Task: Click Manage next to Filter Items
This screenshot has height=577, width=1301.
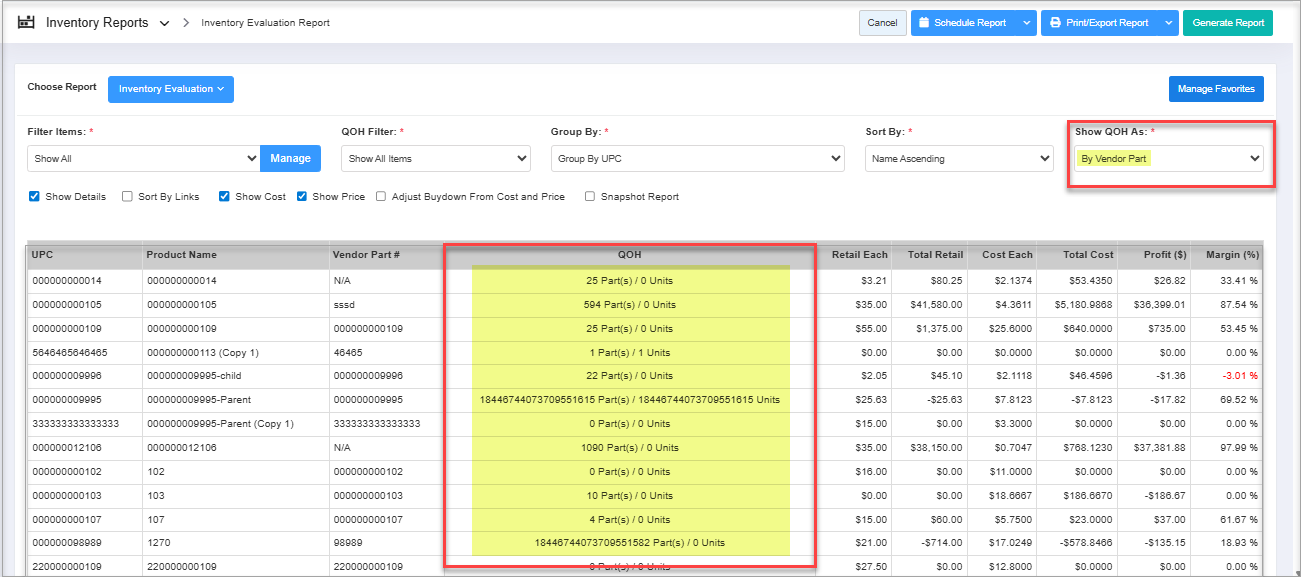Action: pos(290,158)
